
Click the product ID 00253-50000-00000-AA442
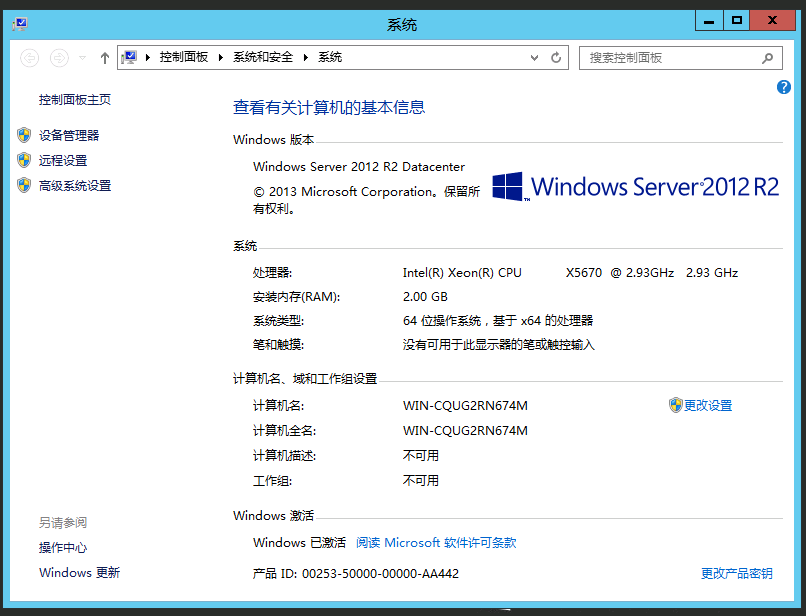(x=380, y=573)
